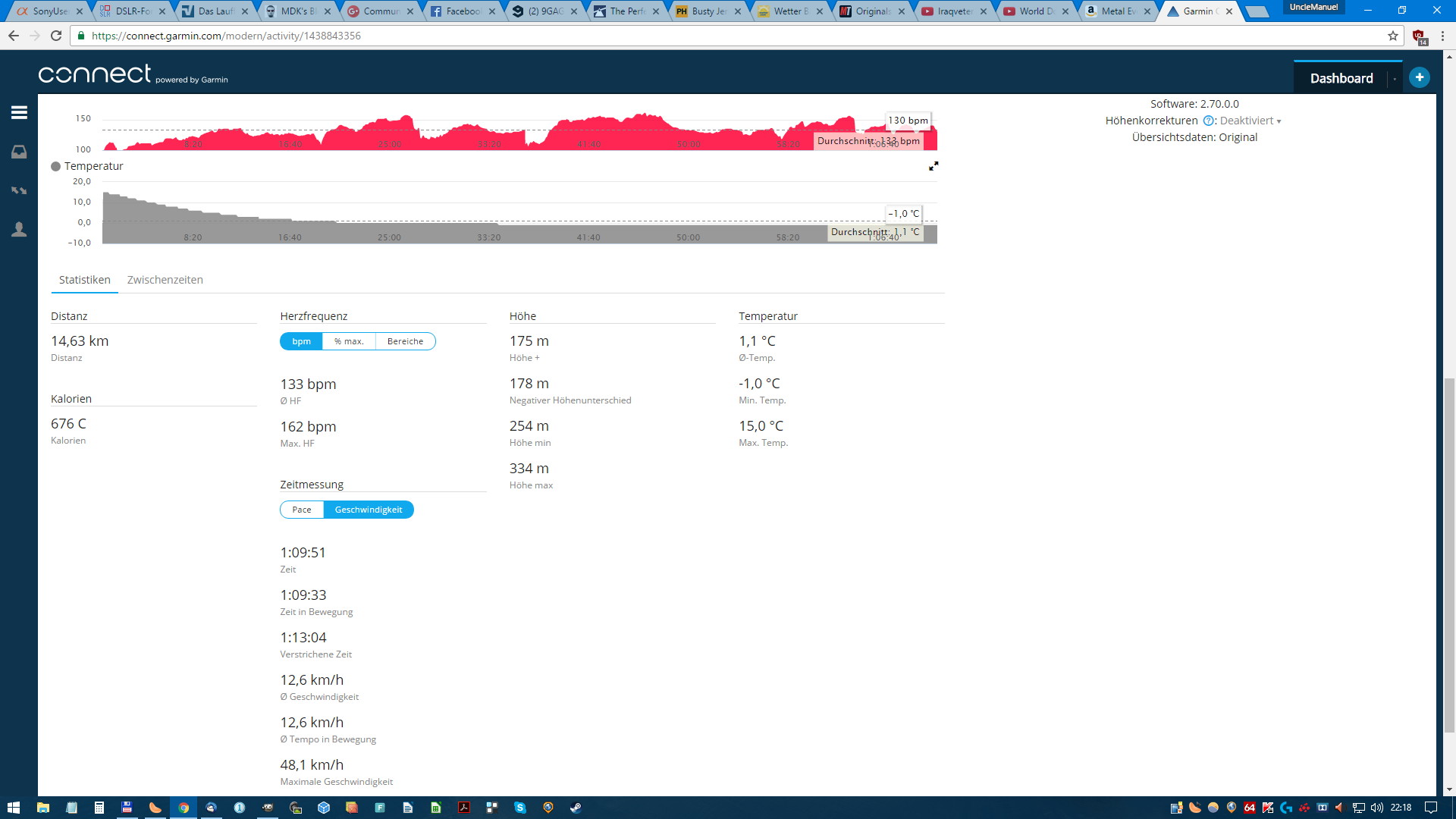Click the inbox tray sidebar icon
The image size is (1456, 819).
[19, 152]
